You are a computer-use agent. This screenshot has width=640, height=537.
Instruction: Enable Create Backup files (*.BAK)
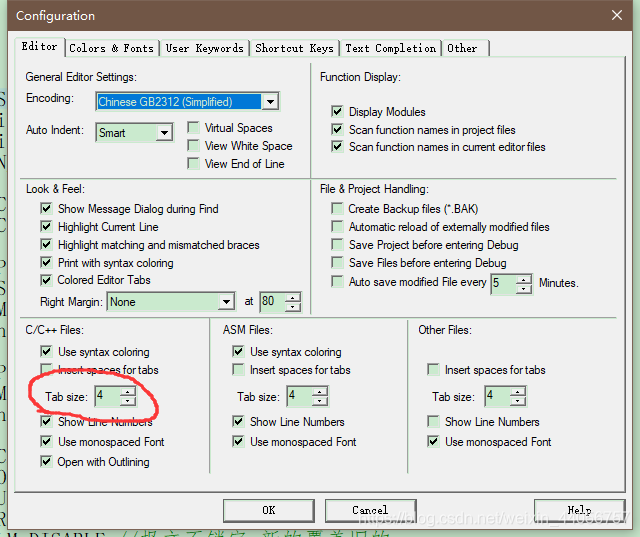click(337, 209)
